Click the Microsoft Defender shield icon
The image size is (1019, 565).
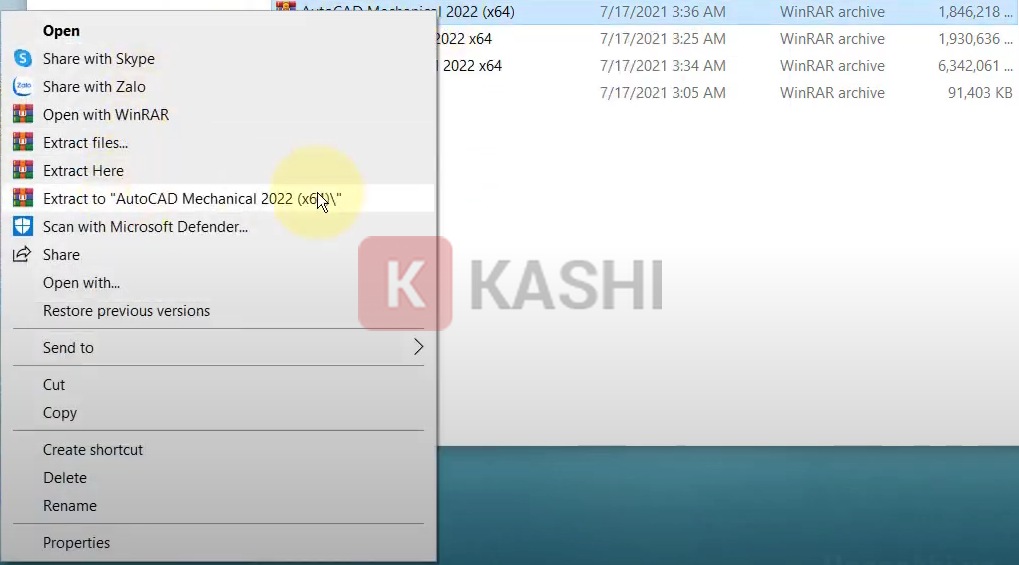(22, 227)
